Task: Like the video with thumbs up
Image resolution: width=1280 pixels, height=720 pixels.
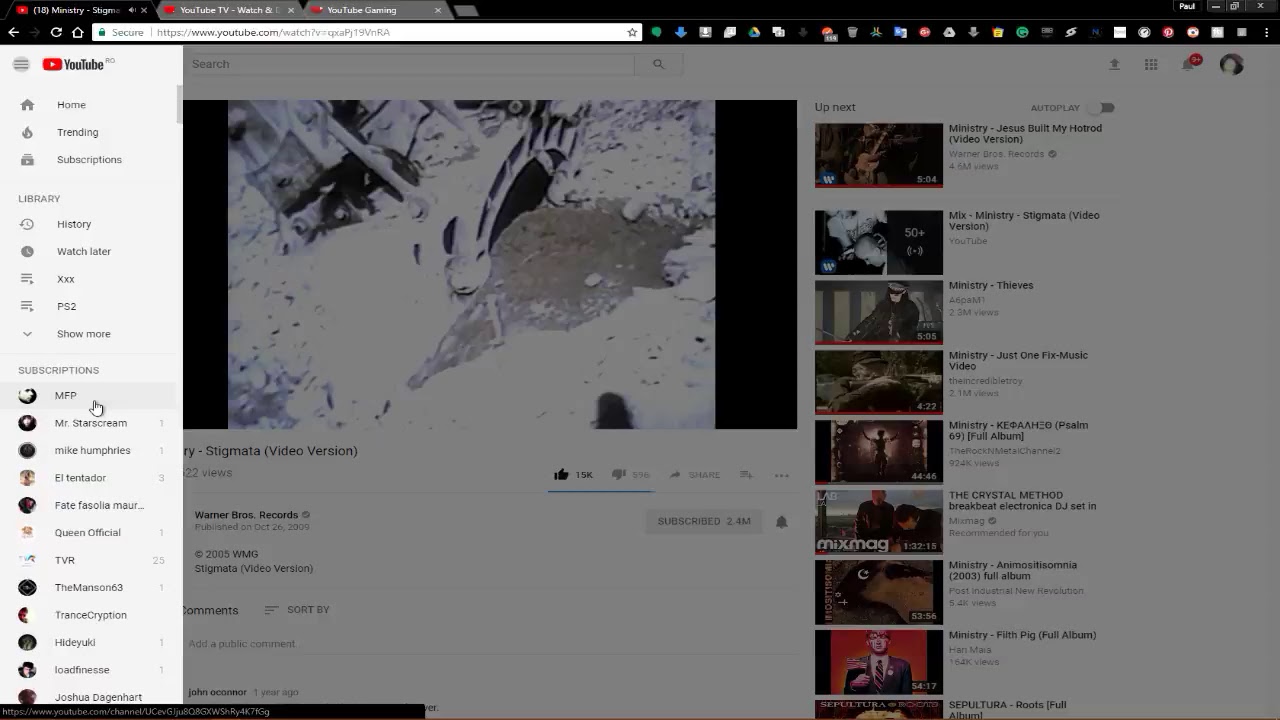Action: [x=561, y=475]
